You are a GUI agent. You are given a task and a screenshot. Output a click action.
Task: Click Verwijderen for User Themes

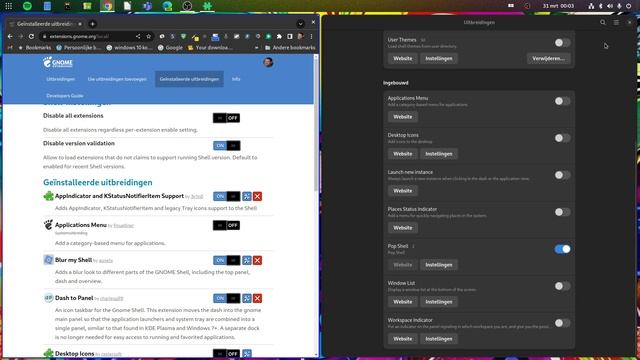pos(548,58)
